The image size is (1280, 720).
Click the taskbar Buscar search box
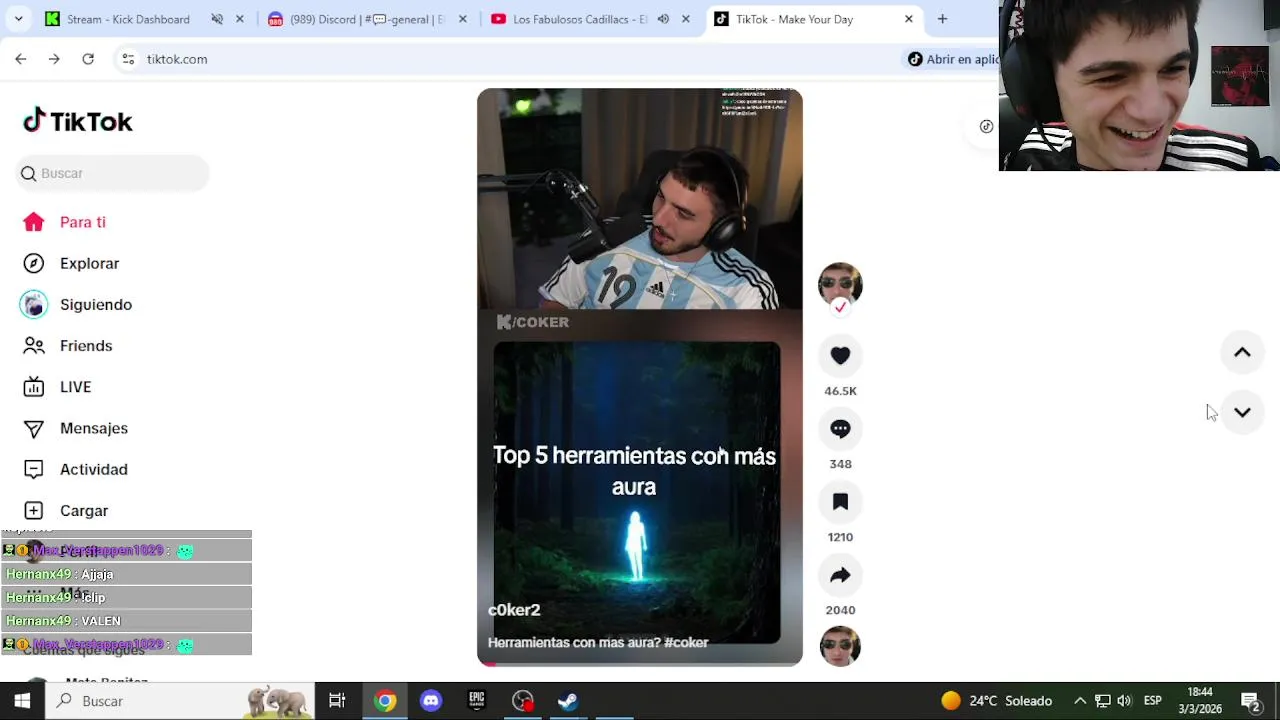coord(180,701)
